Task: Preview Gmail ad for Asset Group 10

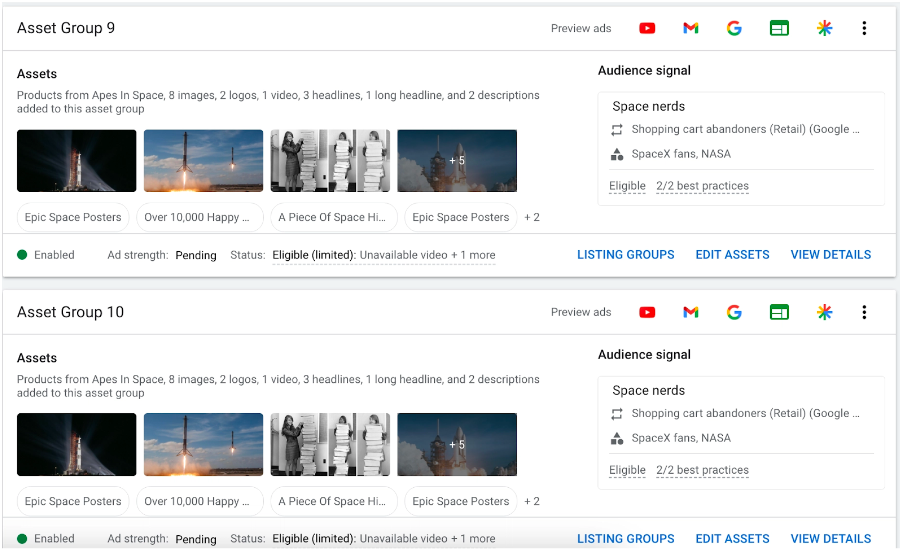Action: [x=690, y=312]
